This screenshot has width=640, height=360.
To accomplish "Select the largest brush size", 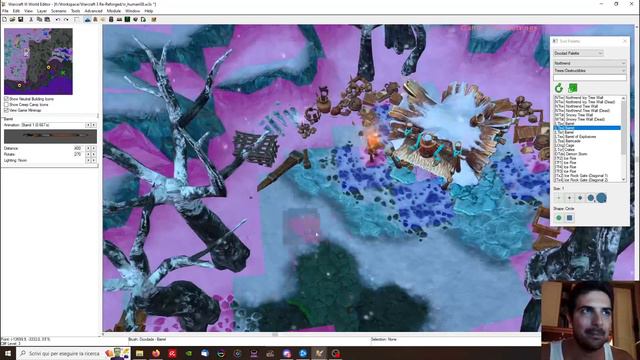I will click(x=601, y=198).
